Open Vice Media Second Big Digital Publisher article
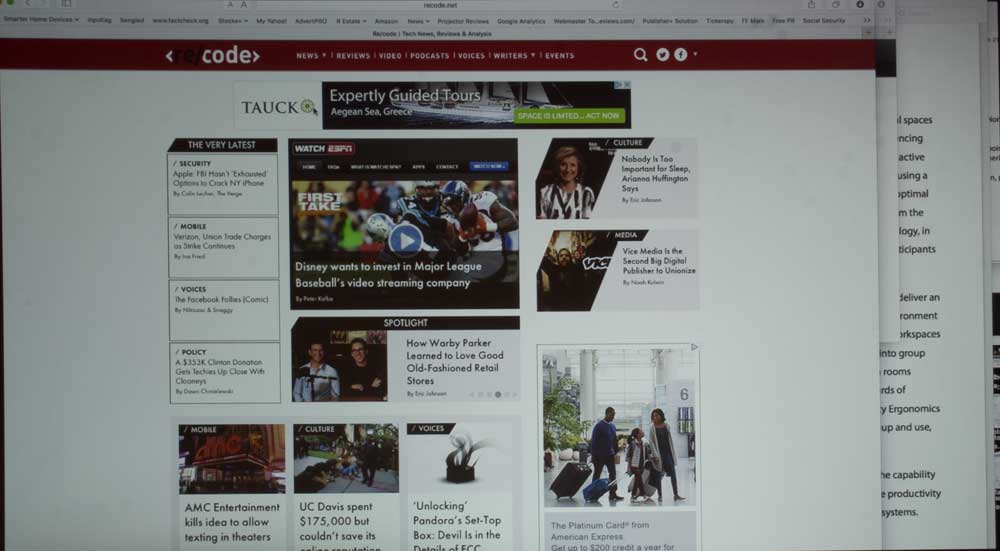The width and height of the screenshot is (1000, 551). (x=659, y=261)
